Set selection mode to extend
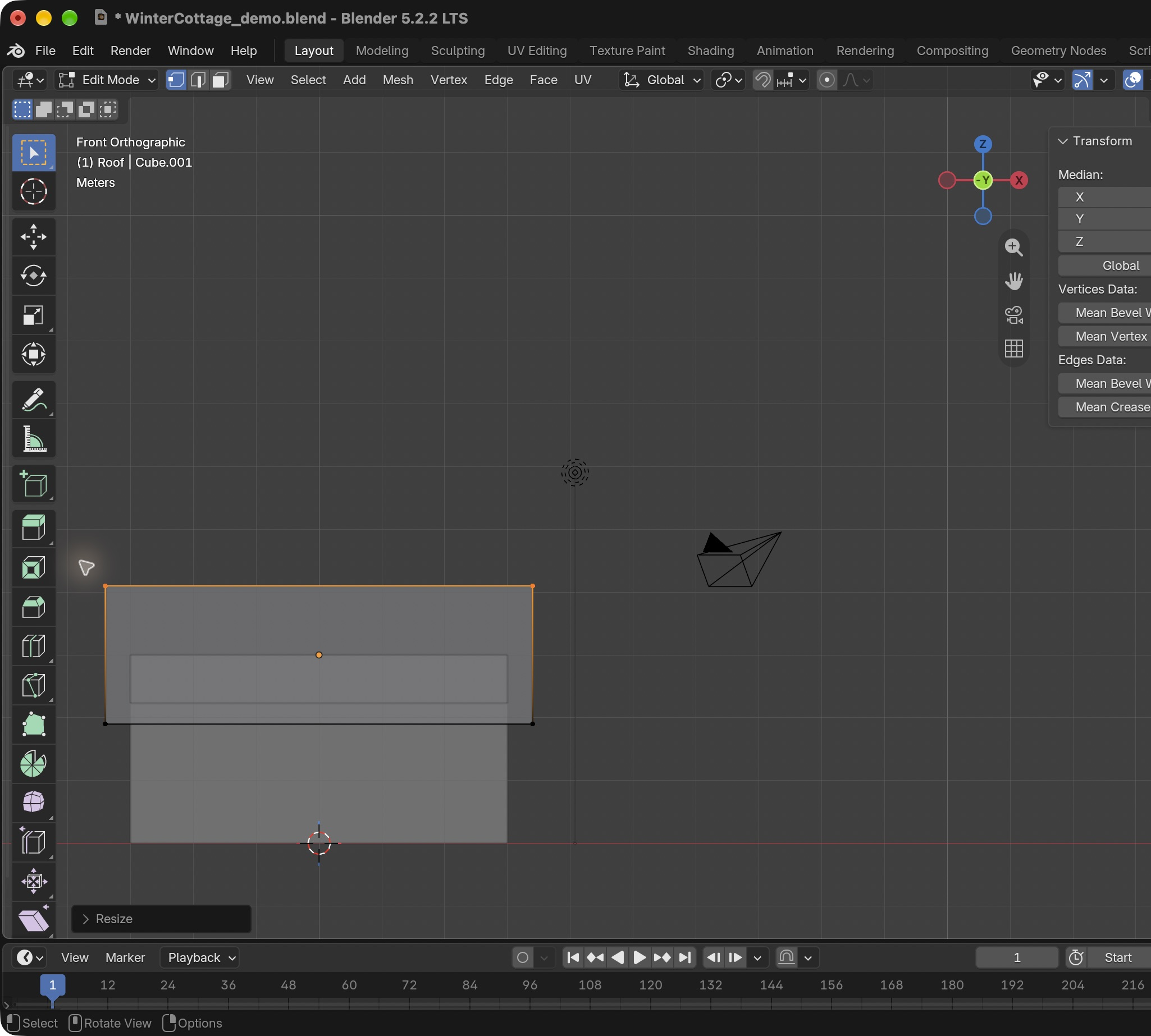Viewport: 1151px width, 1036px height. [44, 109]
